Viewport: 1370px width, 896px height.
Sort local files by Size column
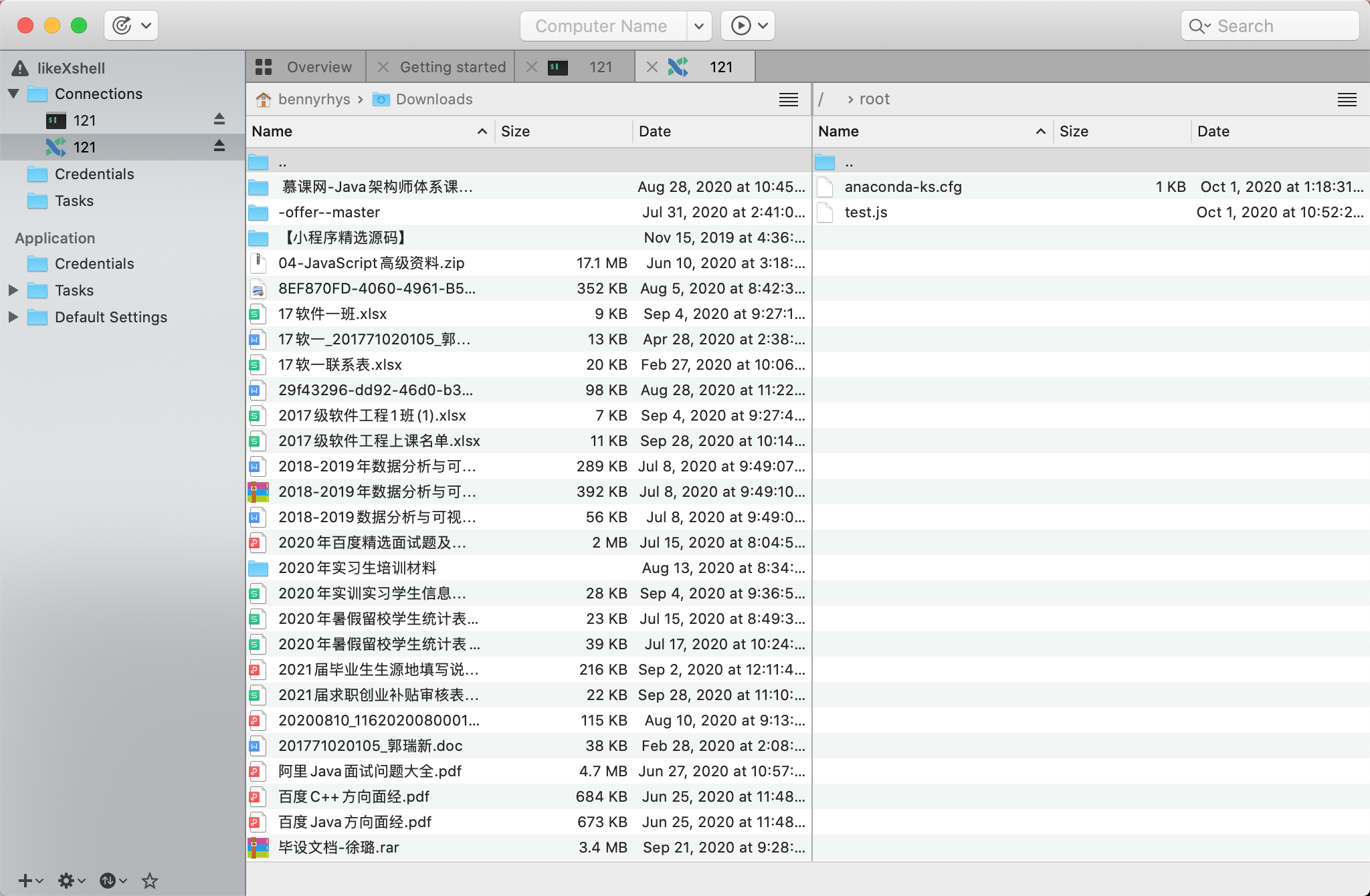pyautogui.click(x=563, y=131)
